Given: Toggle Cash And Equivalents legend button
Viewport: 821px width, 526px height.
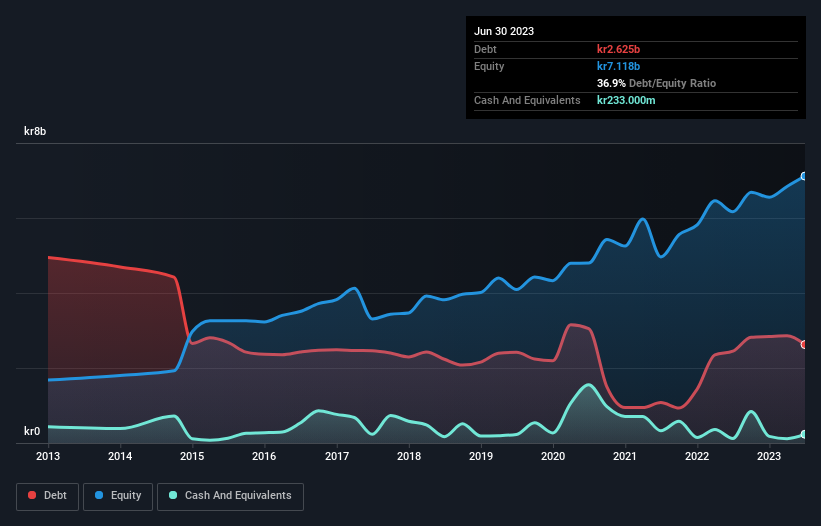Looking at the screenshot, I should coord(230,496).
